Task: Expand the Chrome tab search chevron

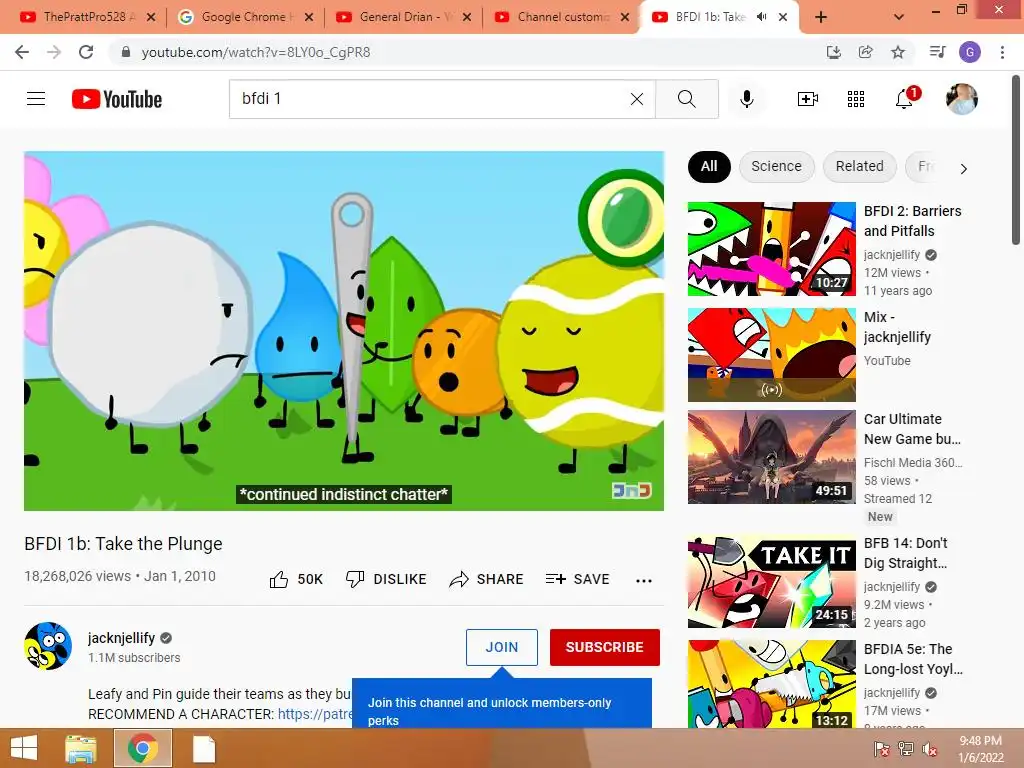Action: pyautogui.click(x=899, y=17)
